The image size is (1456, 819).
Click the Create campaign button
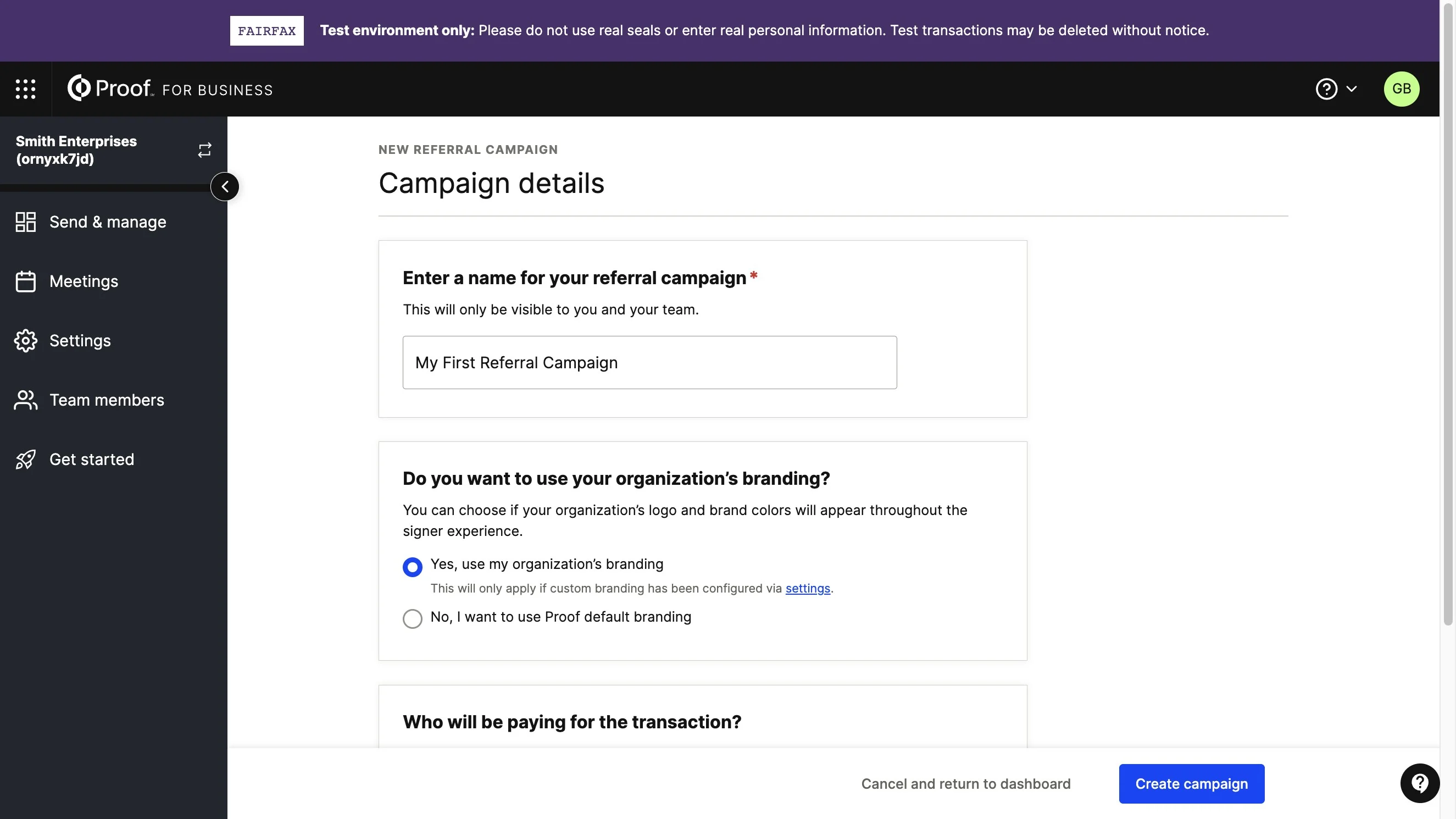coord(1192,783)
